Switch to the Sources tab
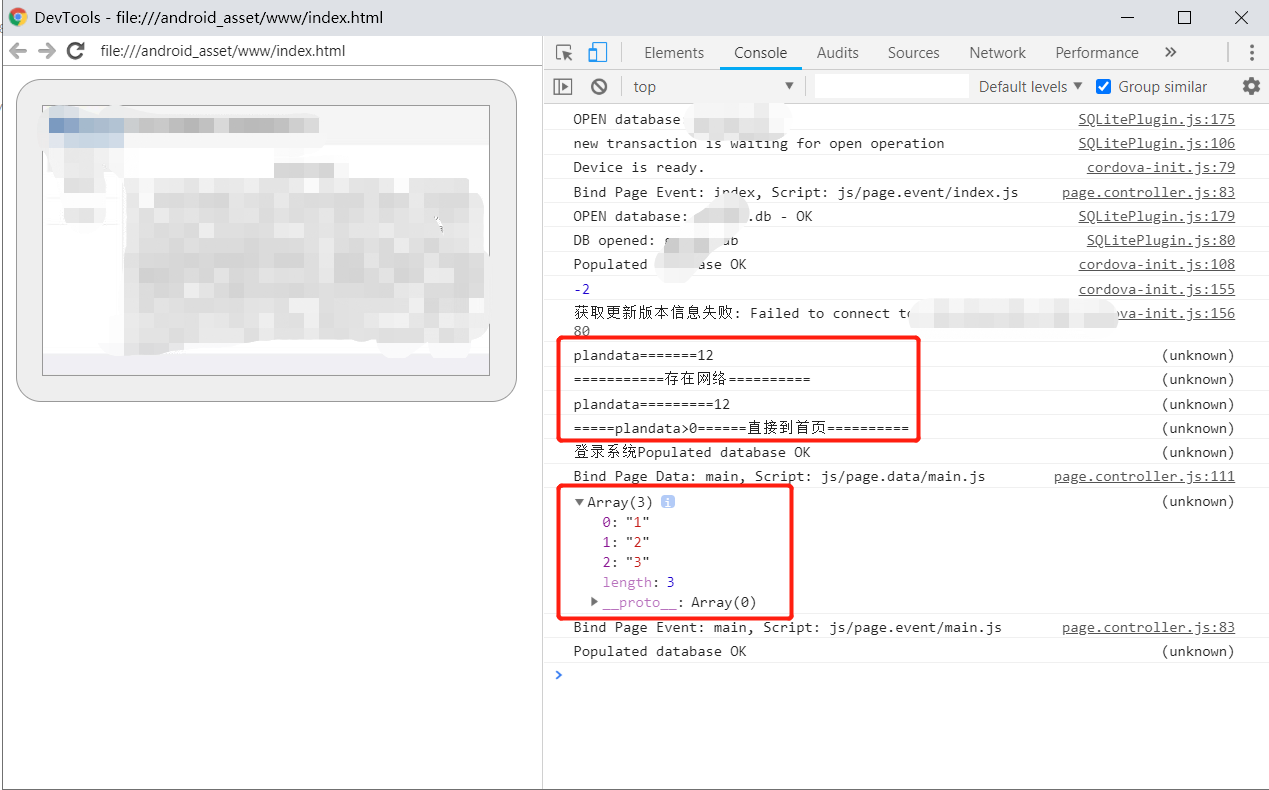 point(913,52)
